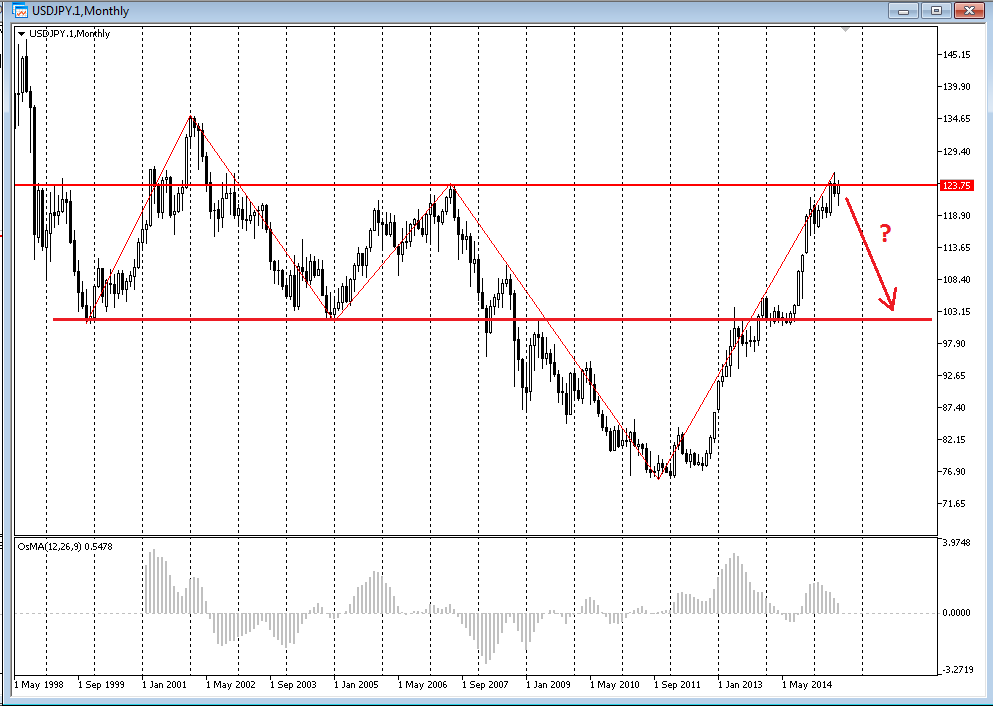Click the 1 Sep 2003 date label
The width and height of the screenshot is (993, 706).
(x=293, y=684)
